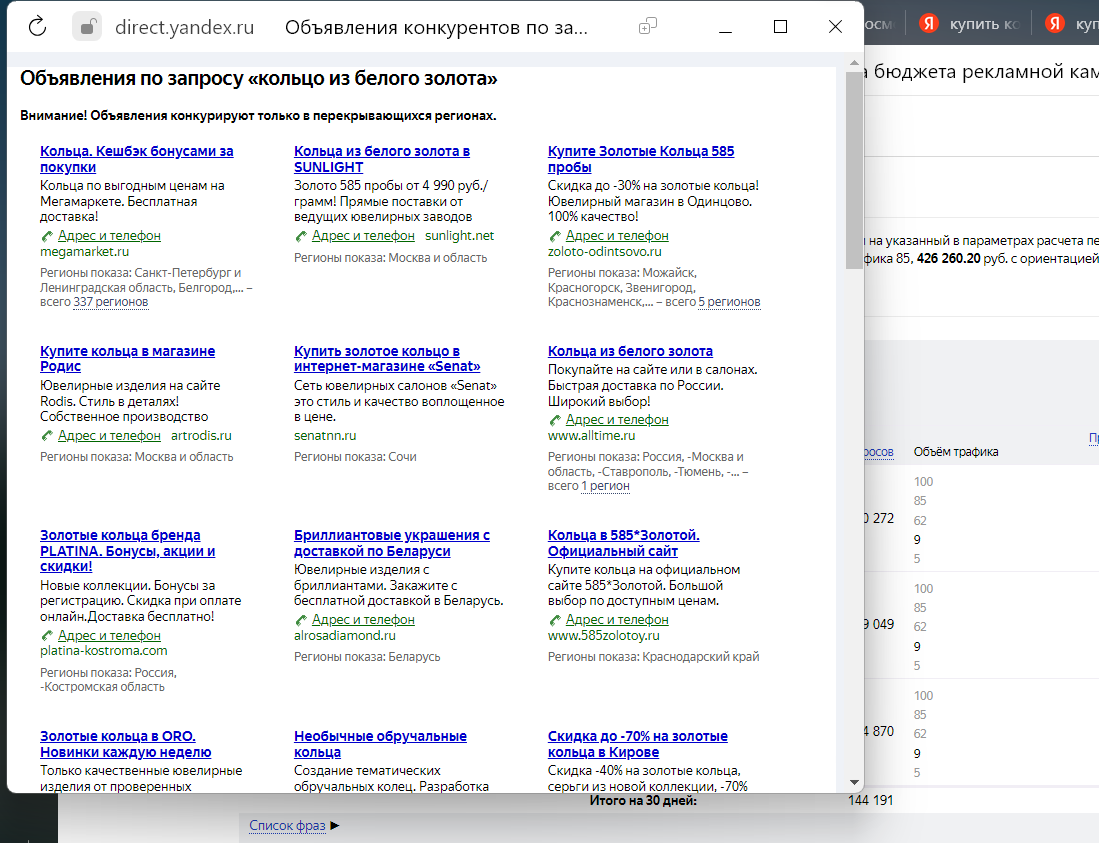This screenshot has height=843, width=1099.
Task: Click phone icon in 585*Золотой ad
Action: [555, 620]
